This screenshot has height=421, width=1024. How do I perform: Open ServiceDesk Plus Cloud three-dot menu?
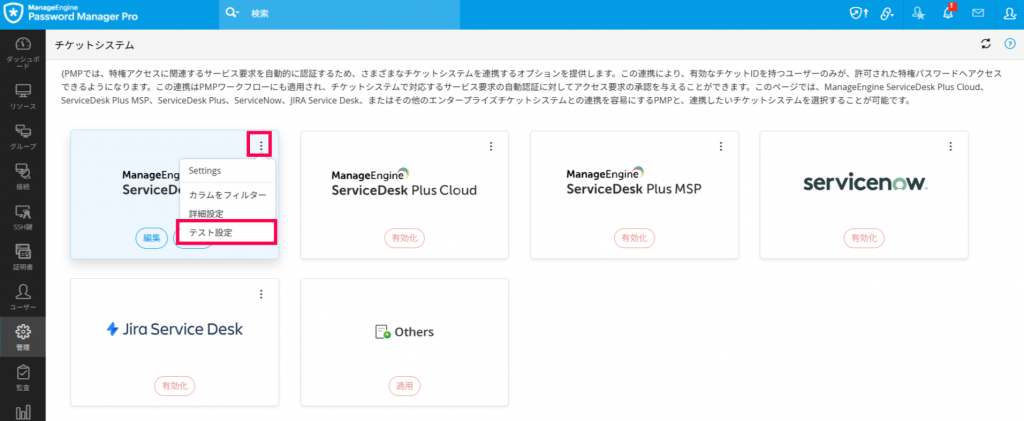[x=491, y=146]
